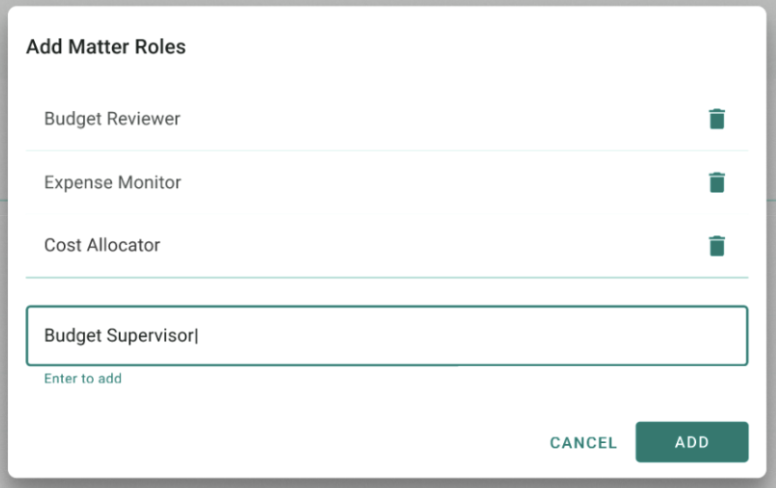Delete the Budget Reviewer role

[x=717, y=119]
